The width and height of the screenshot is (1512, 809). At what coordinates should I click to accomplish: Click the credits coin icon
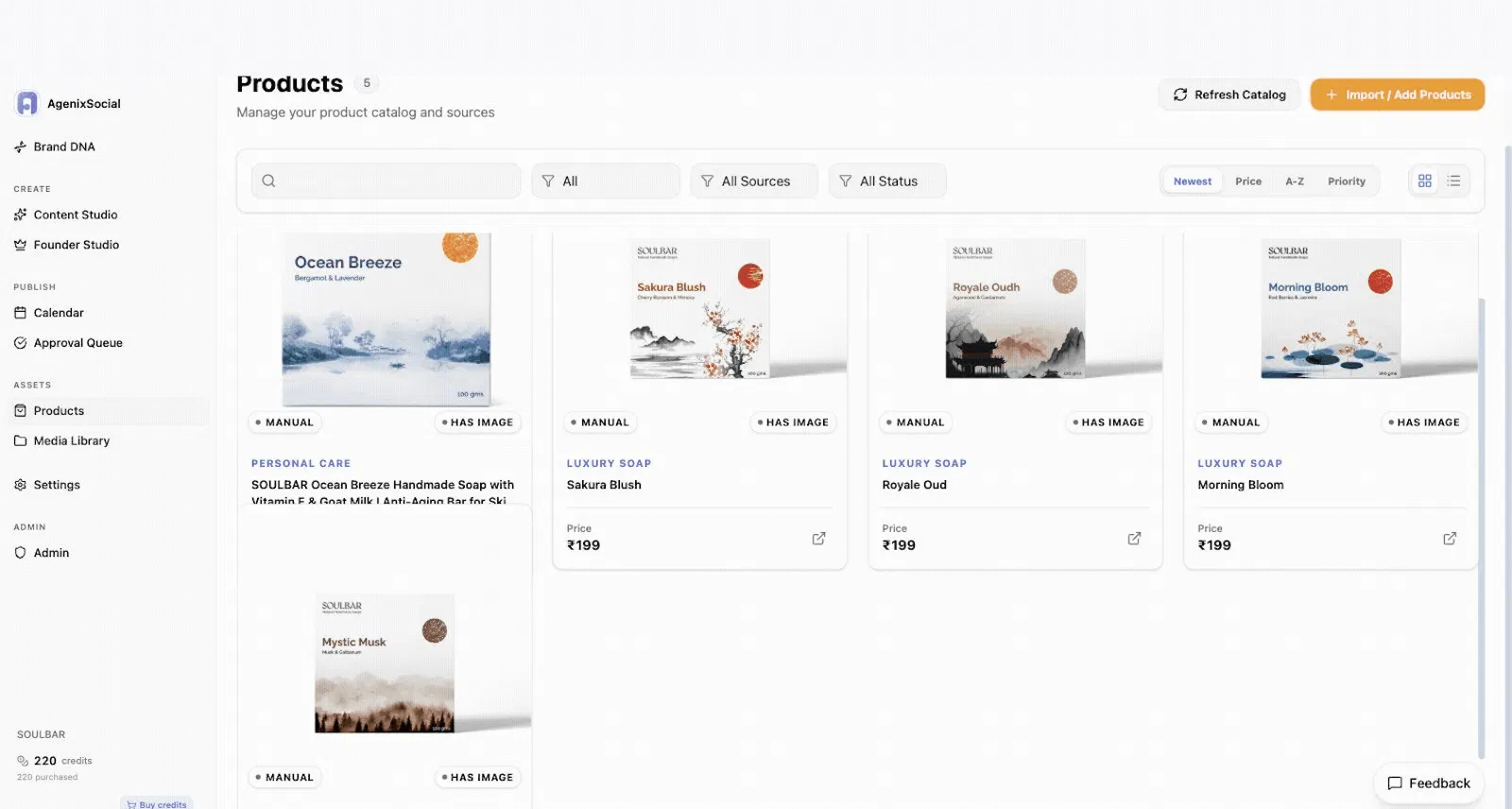point(23,761)
